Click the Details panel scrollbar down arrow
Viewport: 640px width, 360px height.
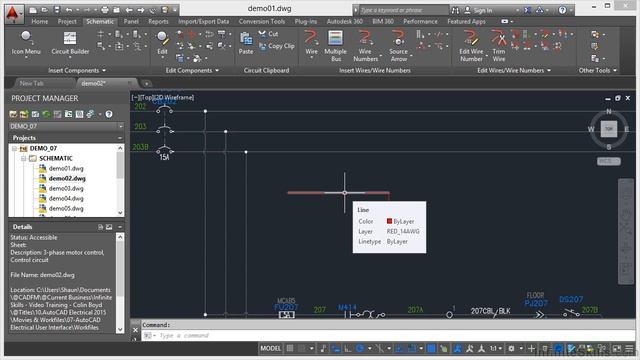point(120,329)
